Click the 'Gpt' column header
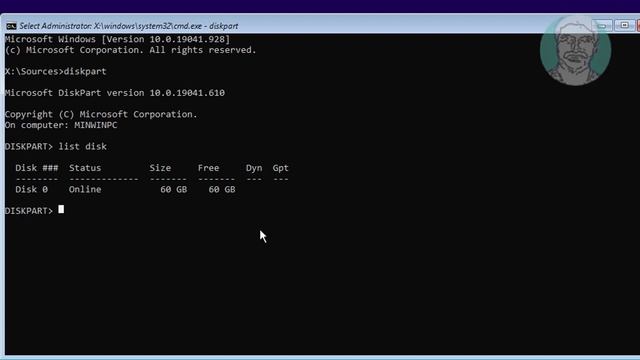This screenshot has height=360, width=640. (x=280, y=168)
